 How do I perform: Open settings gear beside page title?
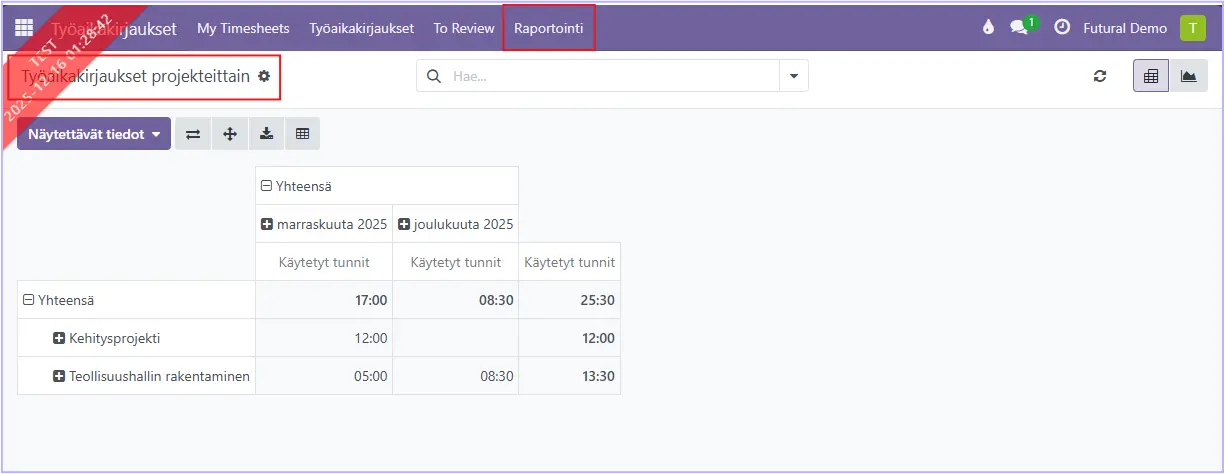tap(264, 76)
